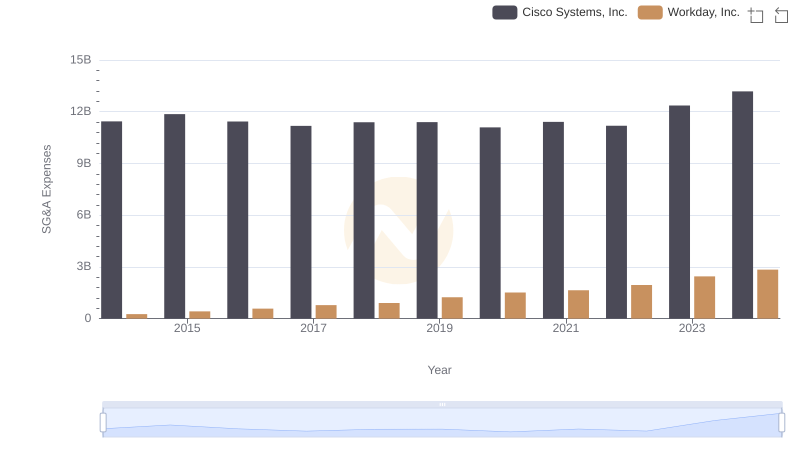Click the 12B y-axis label
Image resolution: width=800 pixels, height=461 pixels.
[81, 111]
